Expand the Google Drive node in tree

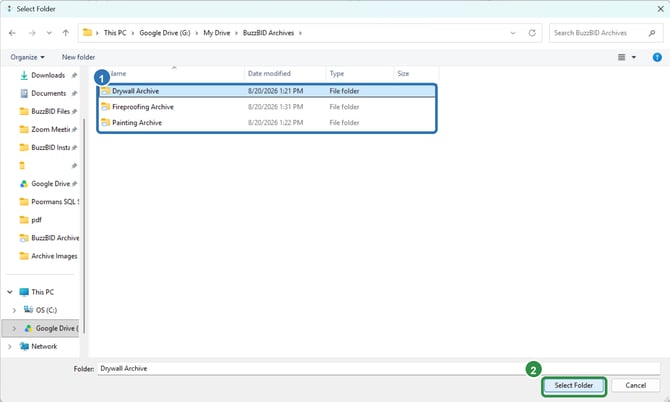click(x=14, y=329)
